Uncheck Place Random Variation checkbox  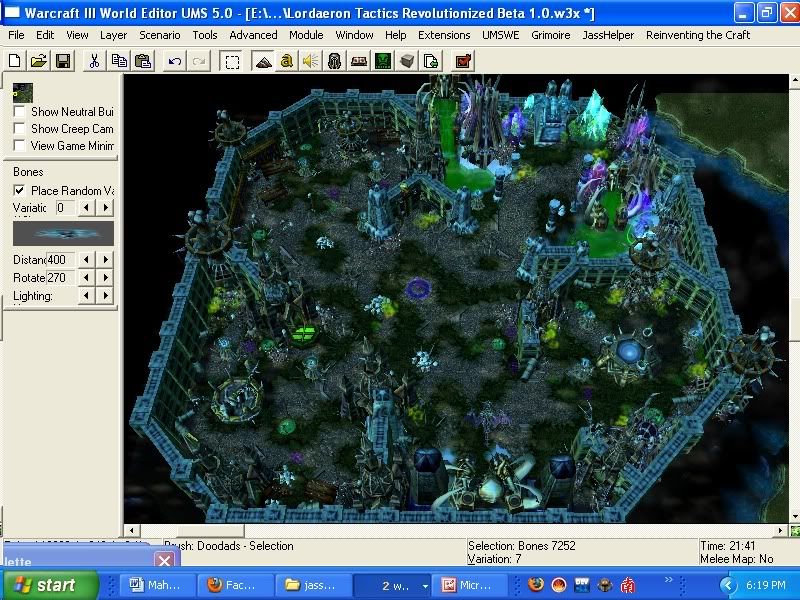click(19, 190)
